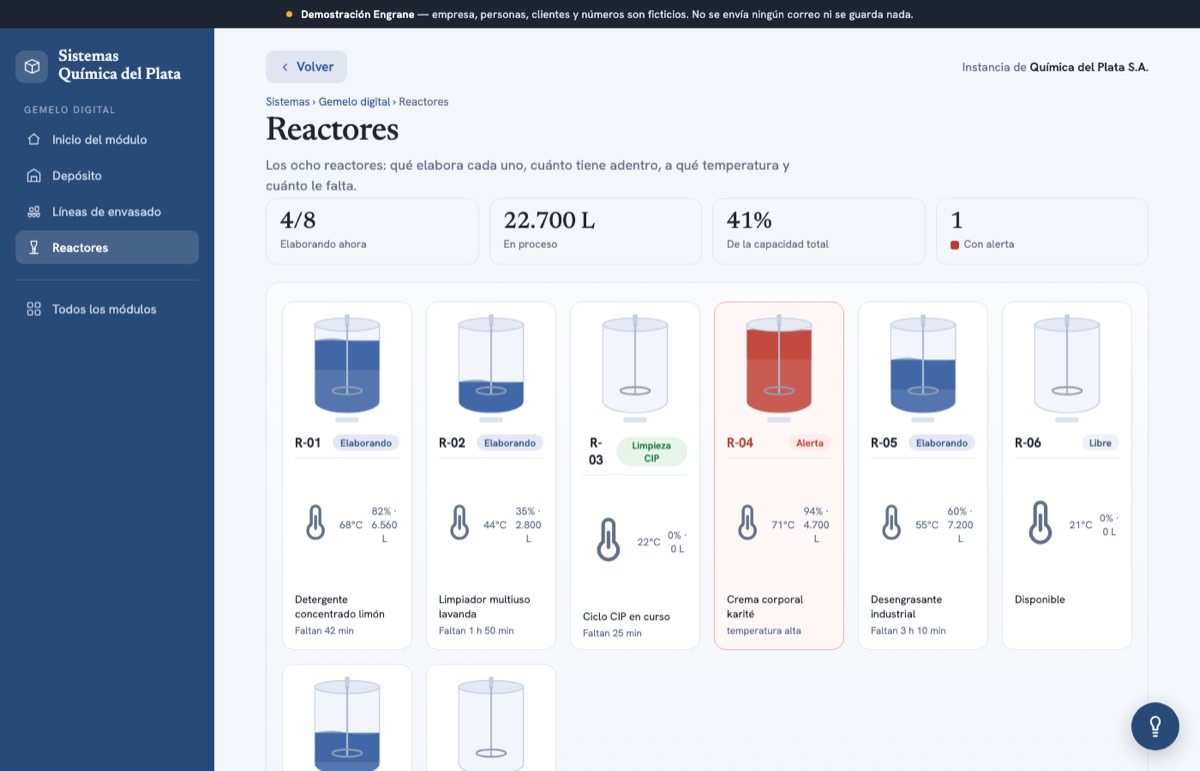
Task: Click the Con alerta summary card
Action: [1042, 231]
